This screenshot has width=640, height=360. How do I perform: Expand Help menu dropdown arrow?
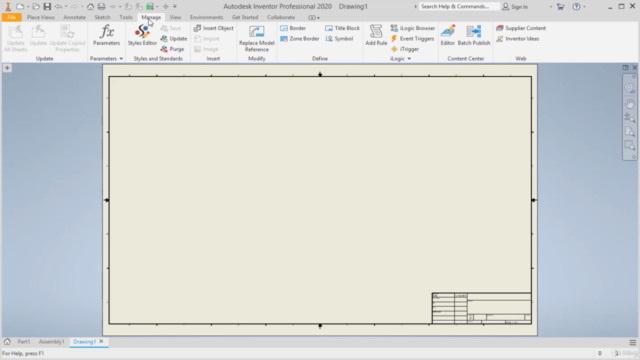tap(584, 7)
